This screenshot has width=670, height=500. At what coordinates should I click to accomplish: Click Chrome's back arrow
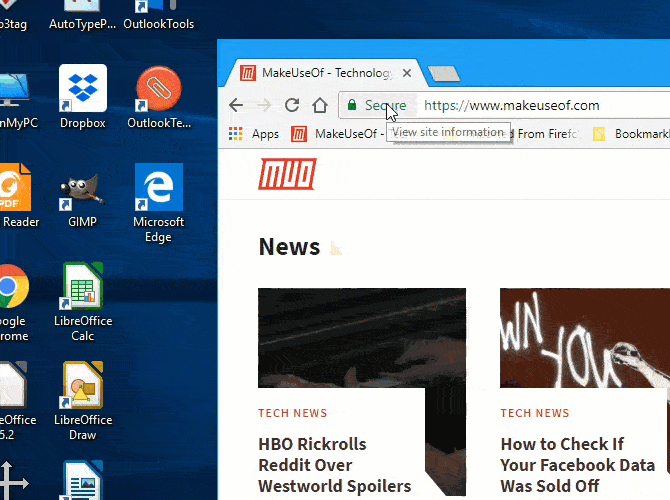pyautogui.click(x=236, y=105)
